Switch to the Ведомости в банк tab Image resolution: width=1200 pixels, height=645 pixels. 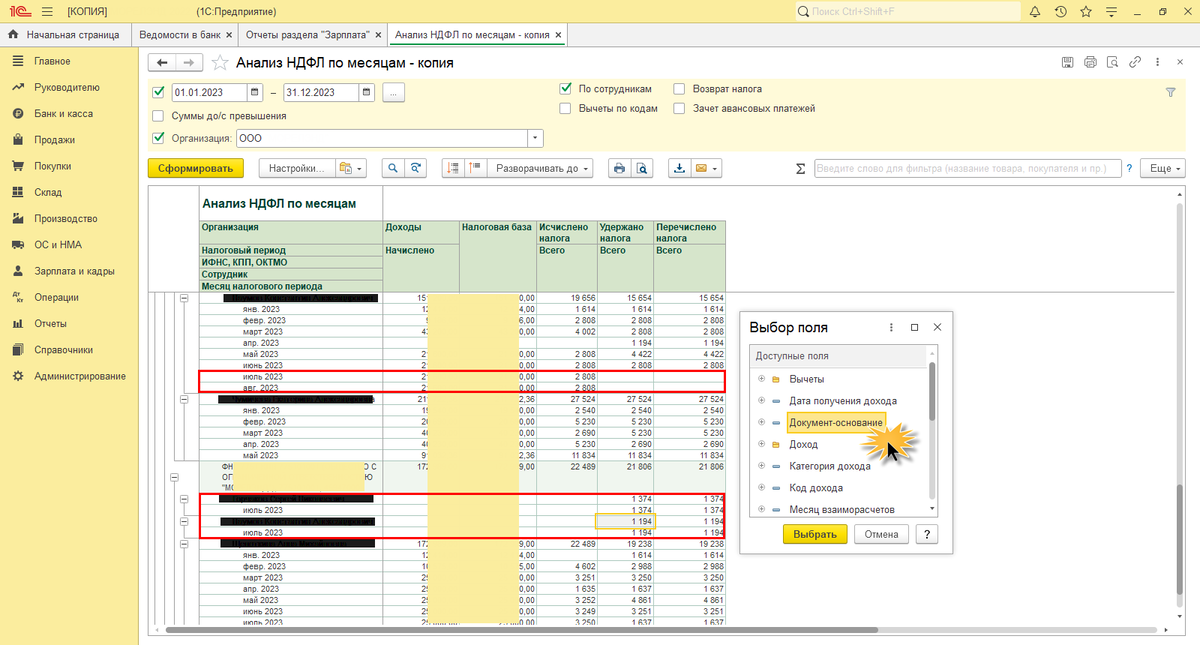click(180, 35)
